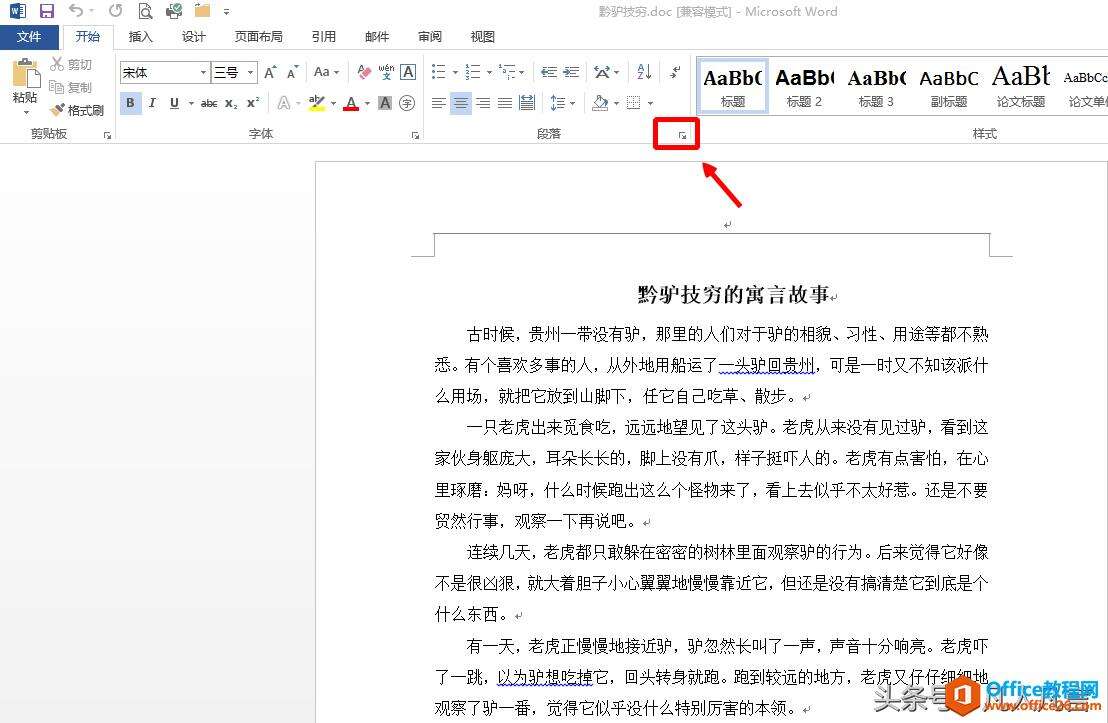The height and width of the screenshot is (723, 1108).
Task: Increase font size with the grow font icon
Action: tap(270, 72)
